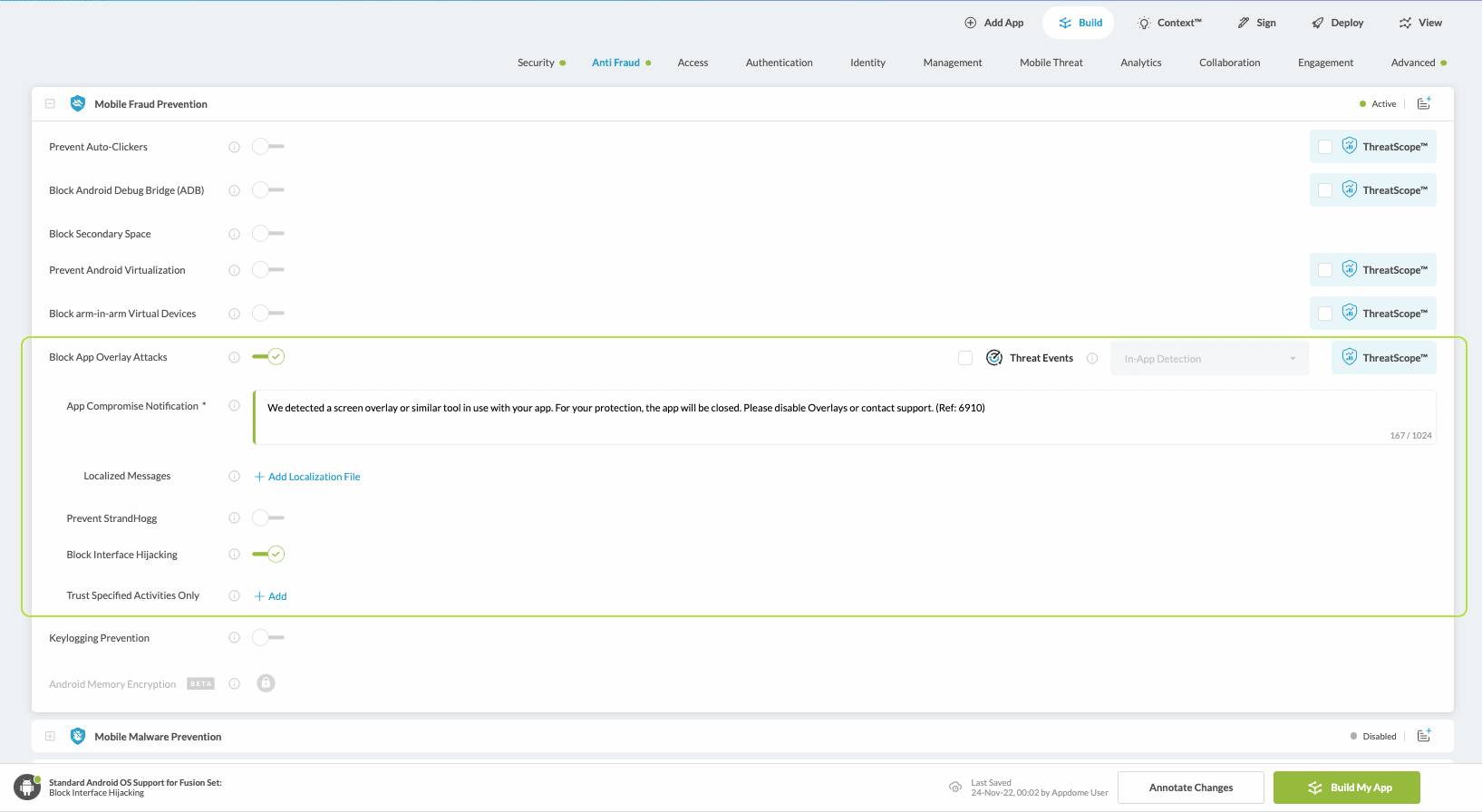Open the In-App Detection dropdown
The height and width of the screenshot is (812, 1482).
(1209, 359)
